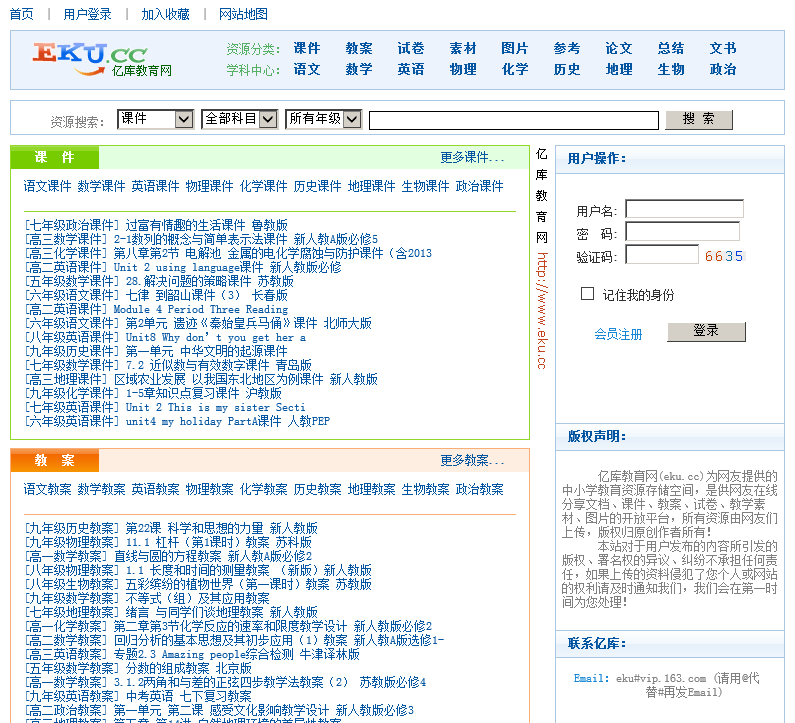The image size is (795, 723).
Task: Open the 英语课件 link
Action: (x=155, y=186)
